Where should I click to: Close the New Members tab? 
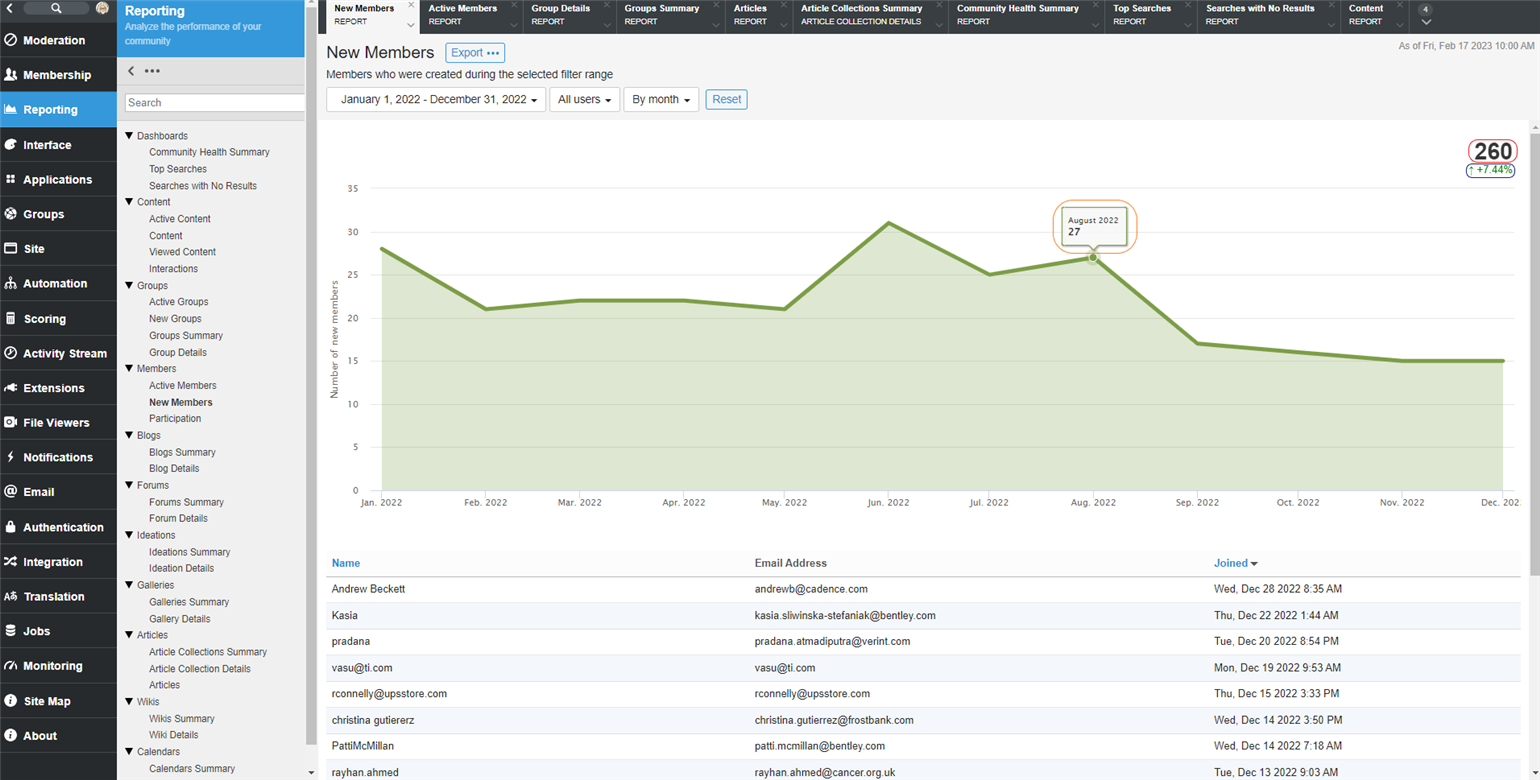pyautogui.click(x=411, y=5)
